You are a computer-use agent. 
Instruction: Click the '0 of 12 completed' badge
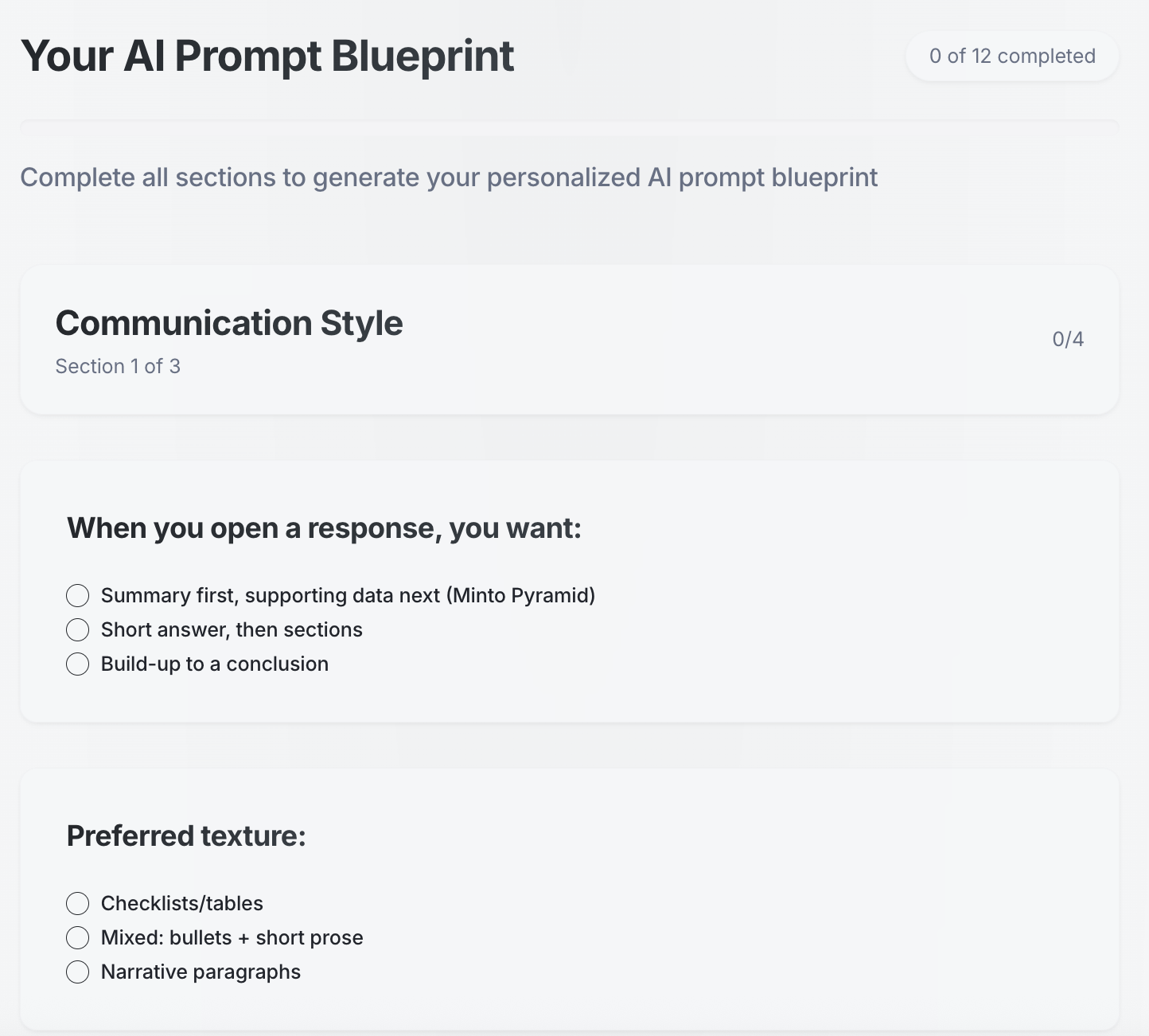1011,56
